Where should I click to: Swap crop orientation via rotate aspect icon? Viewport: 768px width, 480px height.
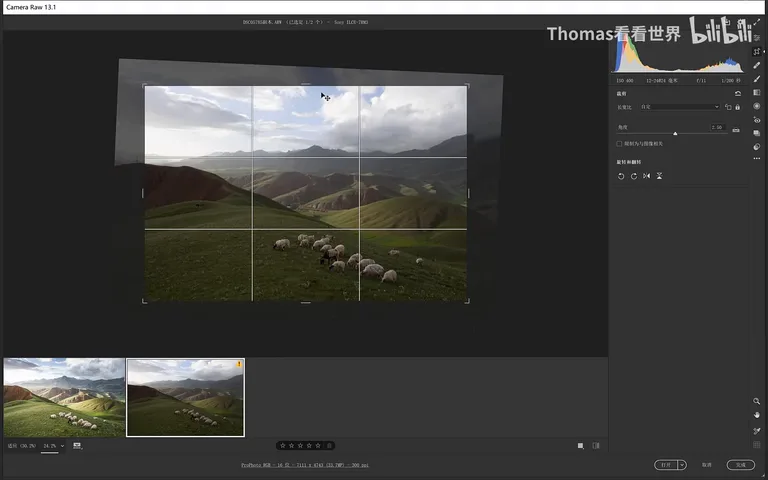tap(728, 107)
